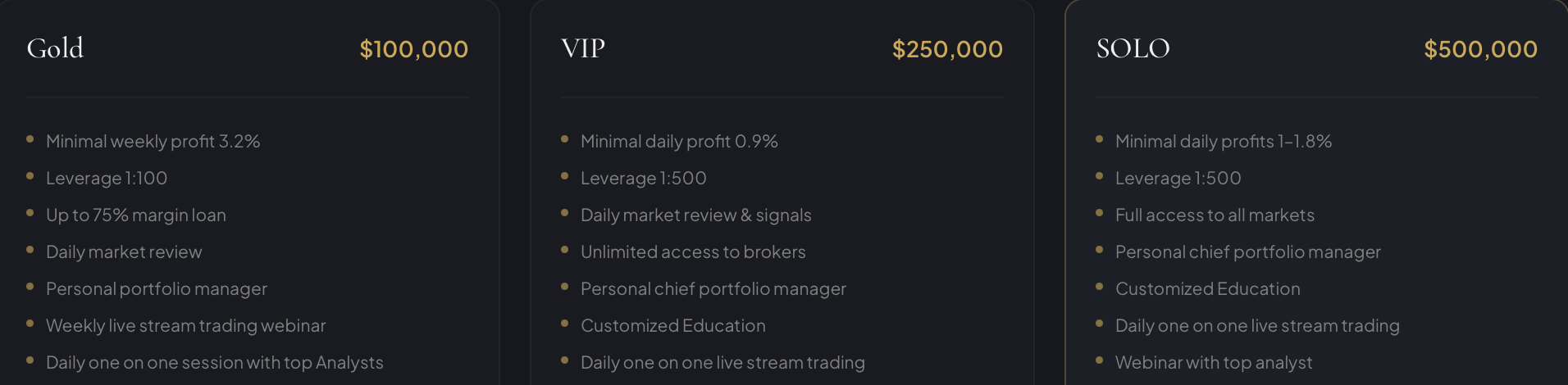The image size is (1568, 385).
Task: Click the $250,000 VIP price
Action: (947, 49)
